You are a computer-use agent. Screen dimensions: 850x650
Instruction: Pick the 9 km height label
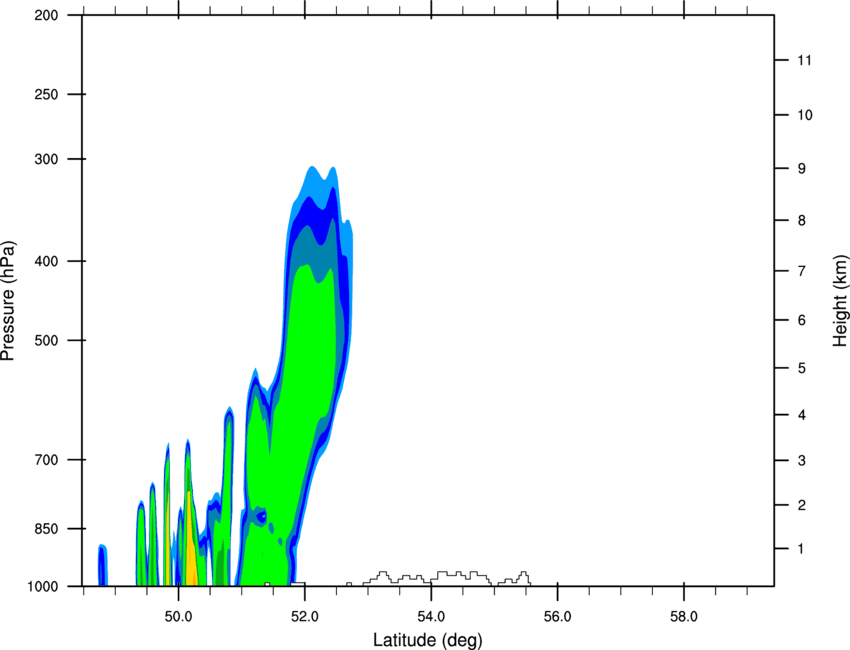click(x=802, y=169)
